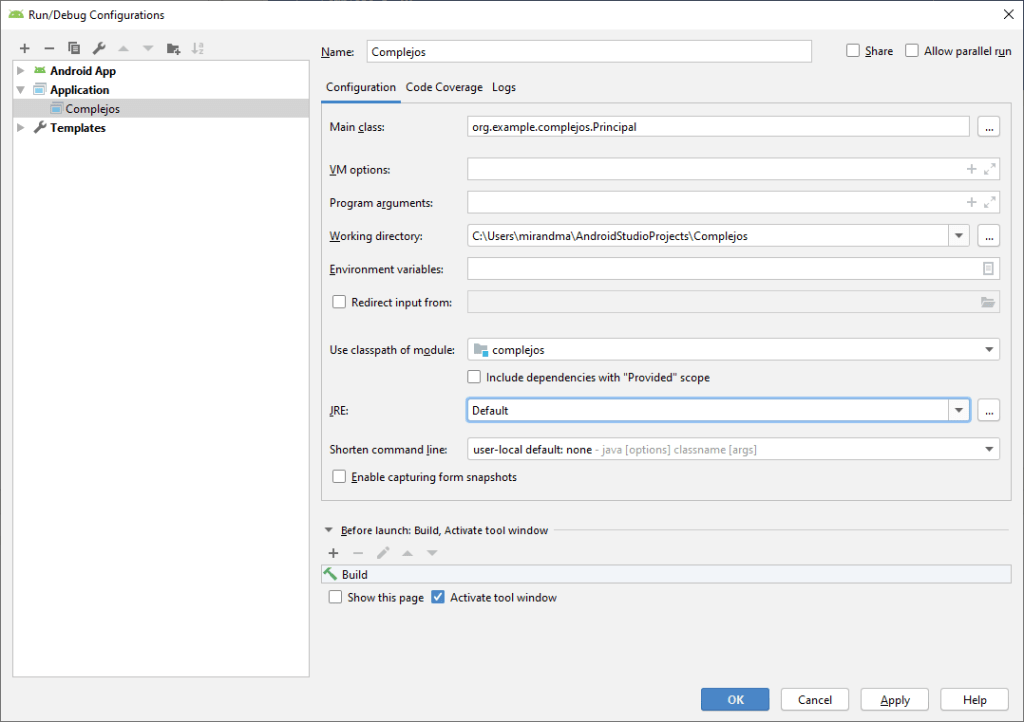
Task: Expand the Templates tree node
Action: pos(21,128)
